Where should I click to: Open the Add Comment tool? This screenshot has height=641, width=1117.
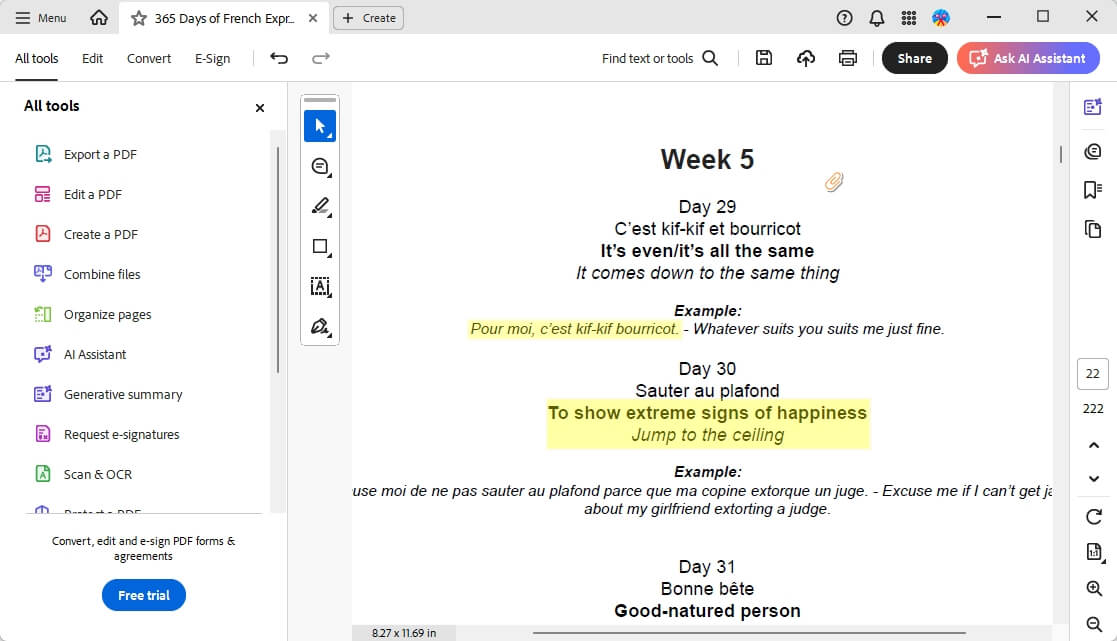pyautogui.click(x=320, y=166)
